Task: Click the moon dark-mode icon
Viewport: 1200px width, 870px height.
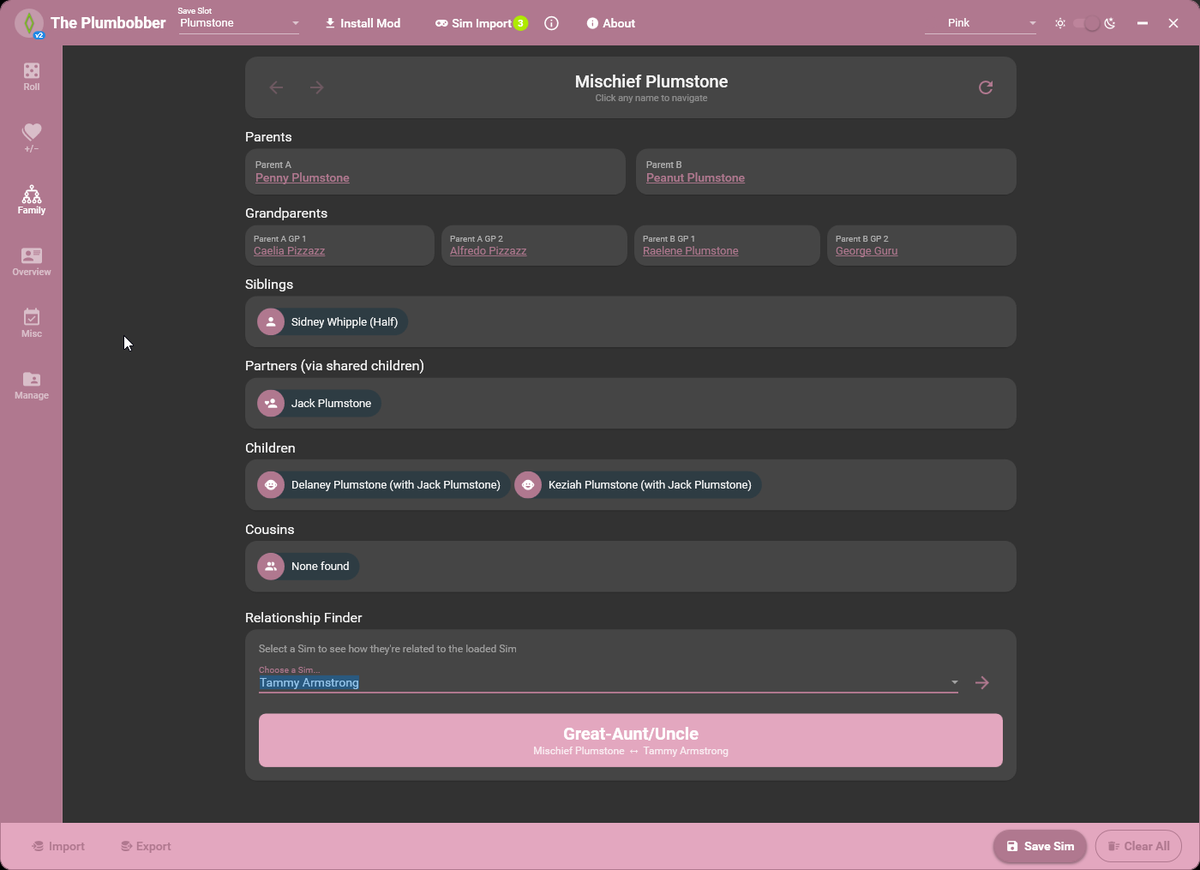Action: click(x=1109, y=23)
